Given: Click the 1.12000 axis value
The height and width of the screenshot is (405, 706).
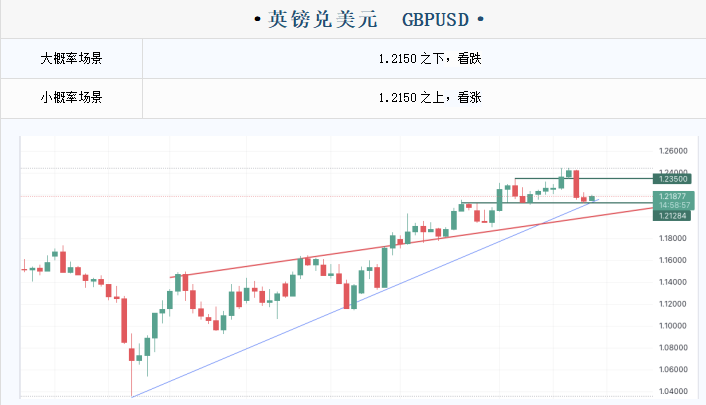Looking at the screenshot, I should (673, 304).
